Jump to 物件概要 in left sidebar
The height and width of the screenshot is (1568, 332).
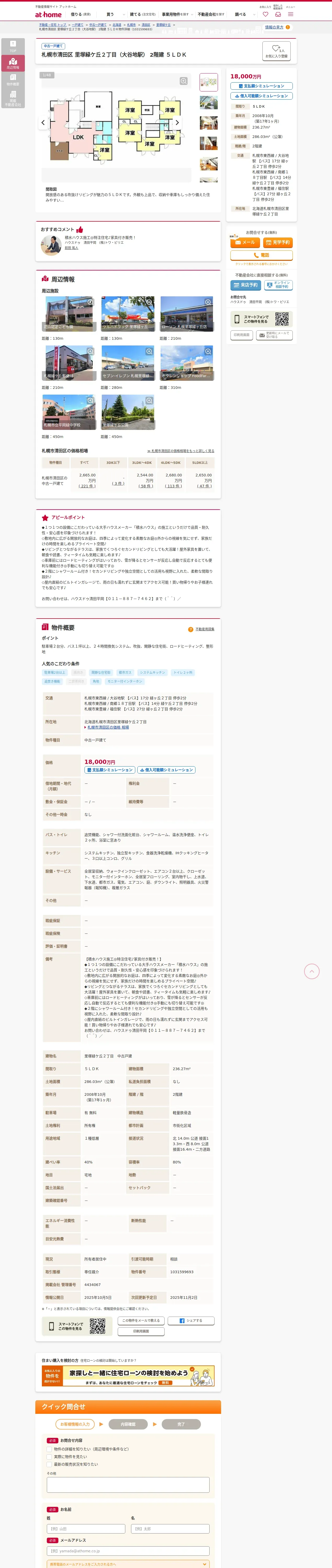pos(13,80)
